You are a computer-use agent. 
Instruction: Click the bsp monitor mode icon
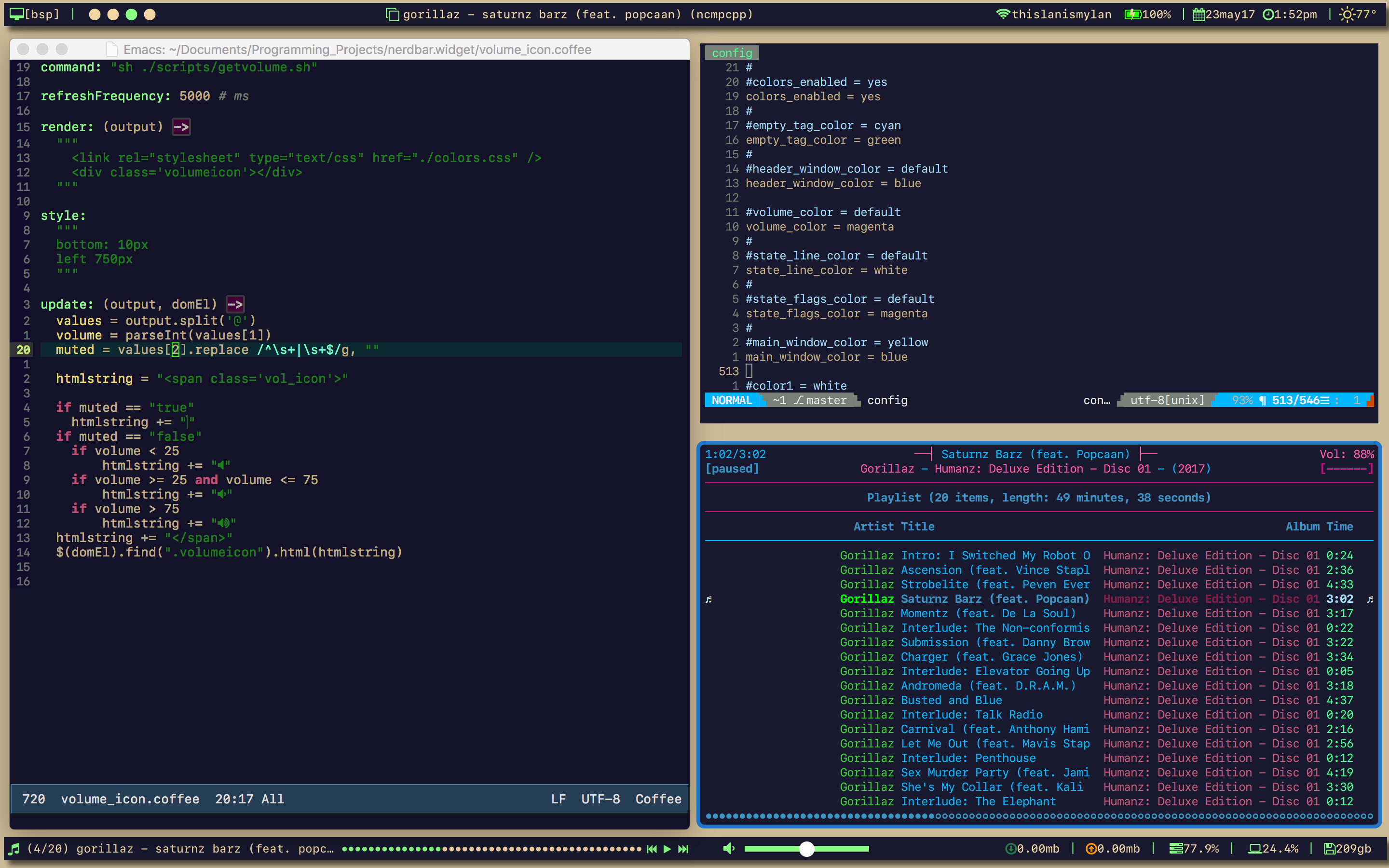(x=17, y=14)
